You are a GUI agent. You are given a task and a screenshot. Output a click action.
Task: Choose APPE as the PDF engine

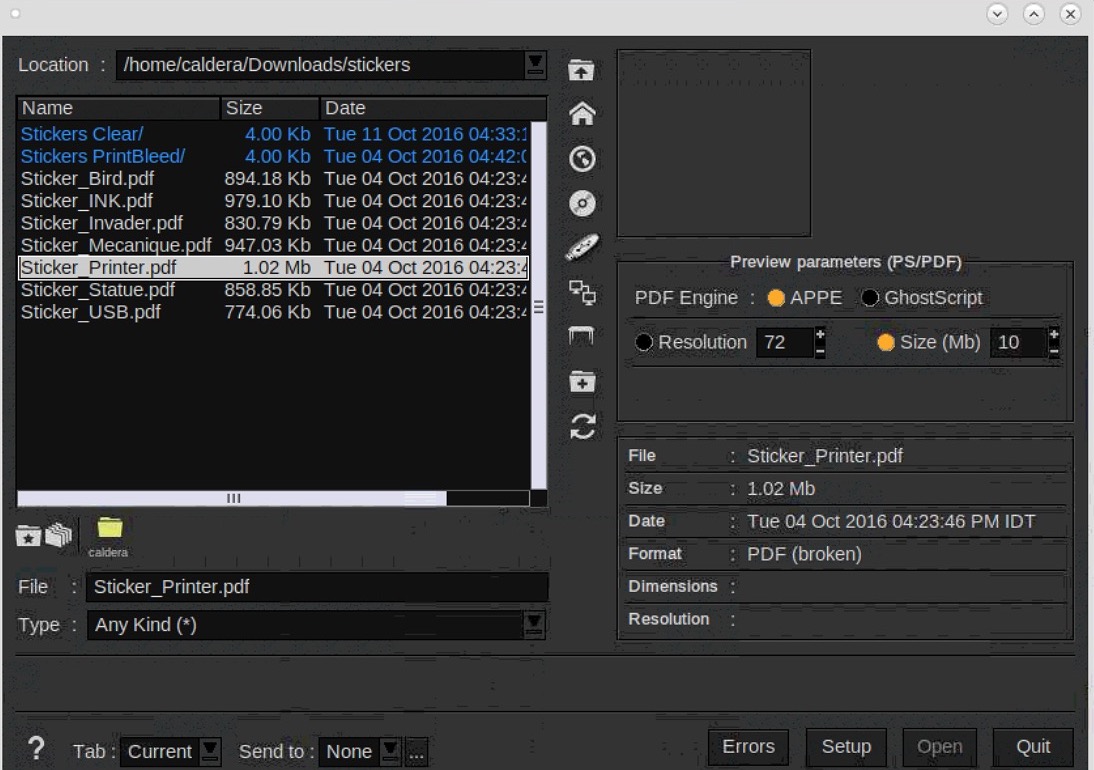click(776, 298)
